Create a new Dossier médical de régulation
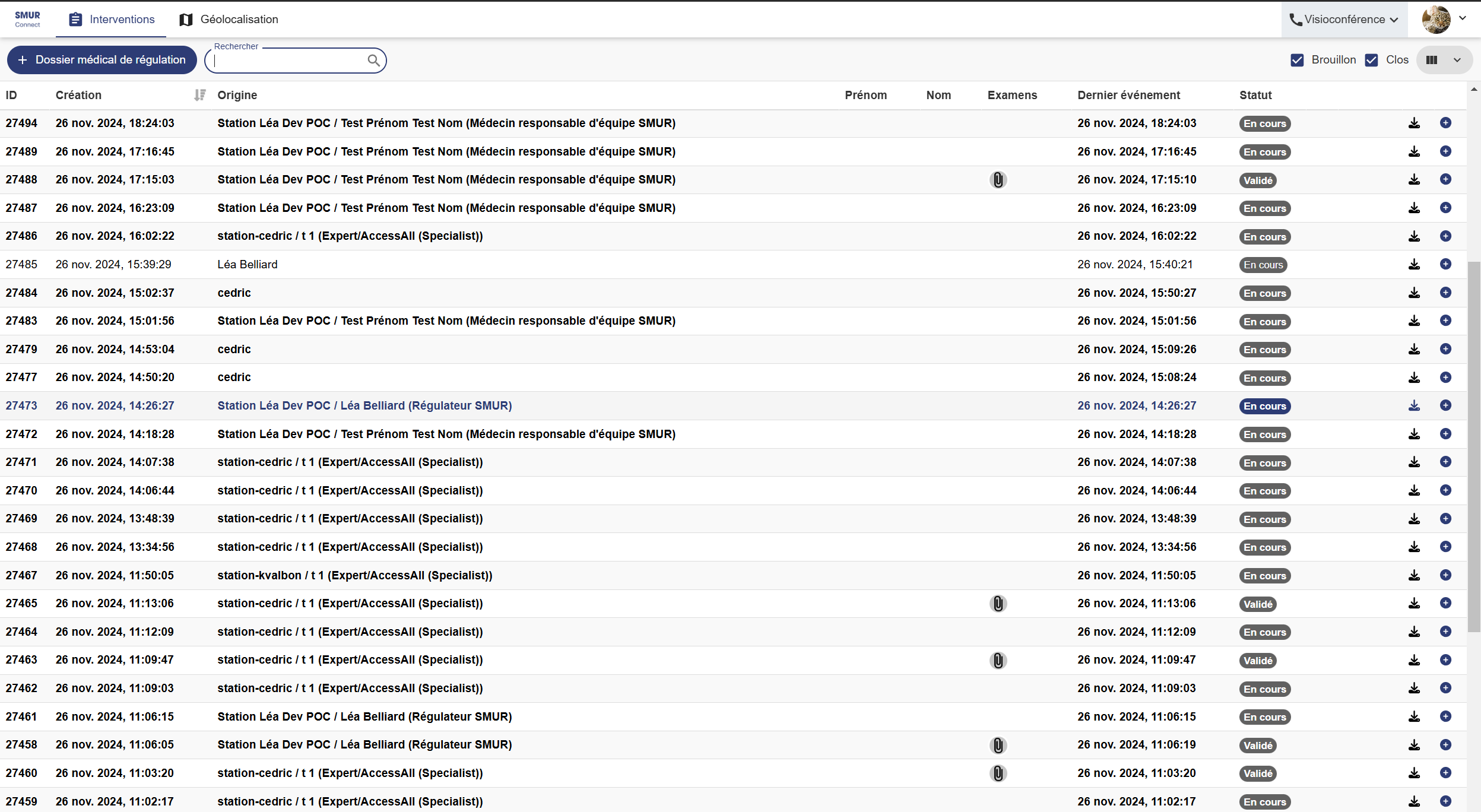The height and width of the screenshot is (812, 1481). coord(102,60)
